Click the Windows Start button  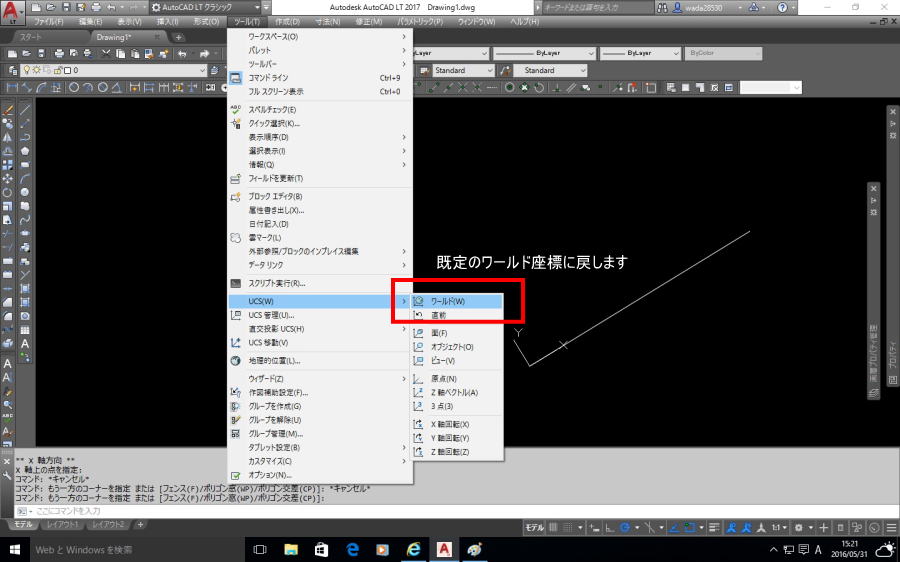[x=14, y=549]
